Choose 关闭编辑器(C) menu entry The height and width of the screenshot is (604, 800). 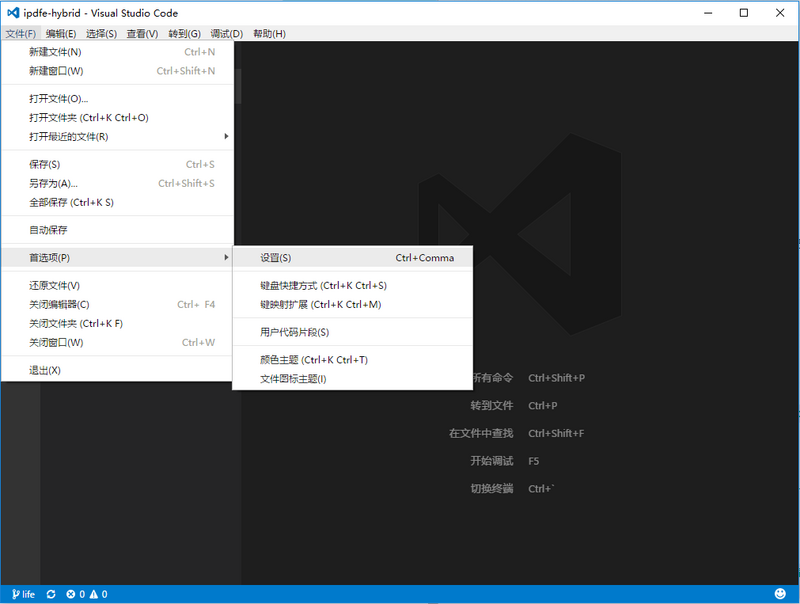pos(117,305)
